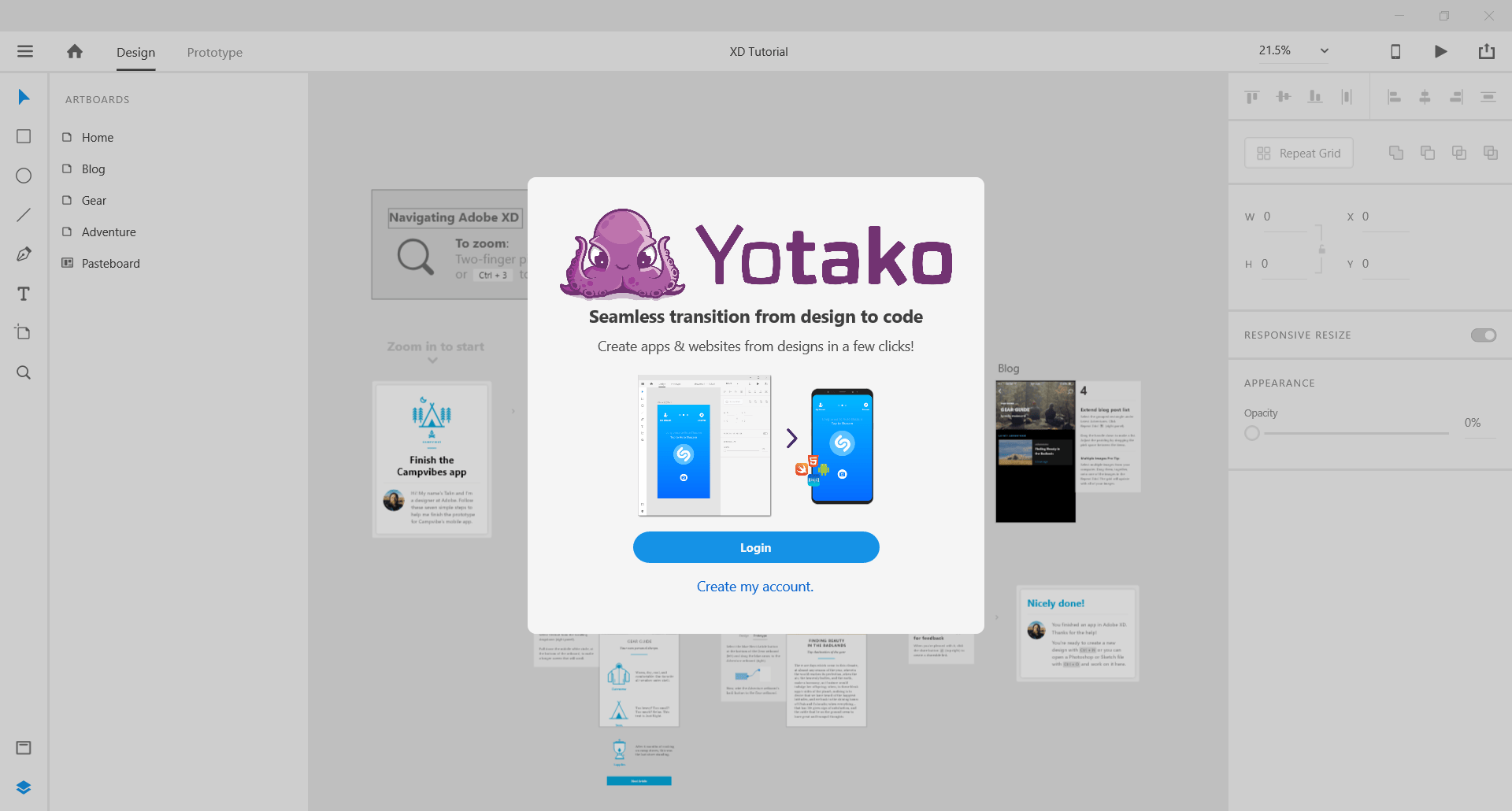Screen dimensions: 1512x811
Task: Open the Layers panel icon
Action: (23, 787)
